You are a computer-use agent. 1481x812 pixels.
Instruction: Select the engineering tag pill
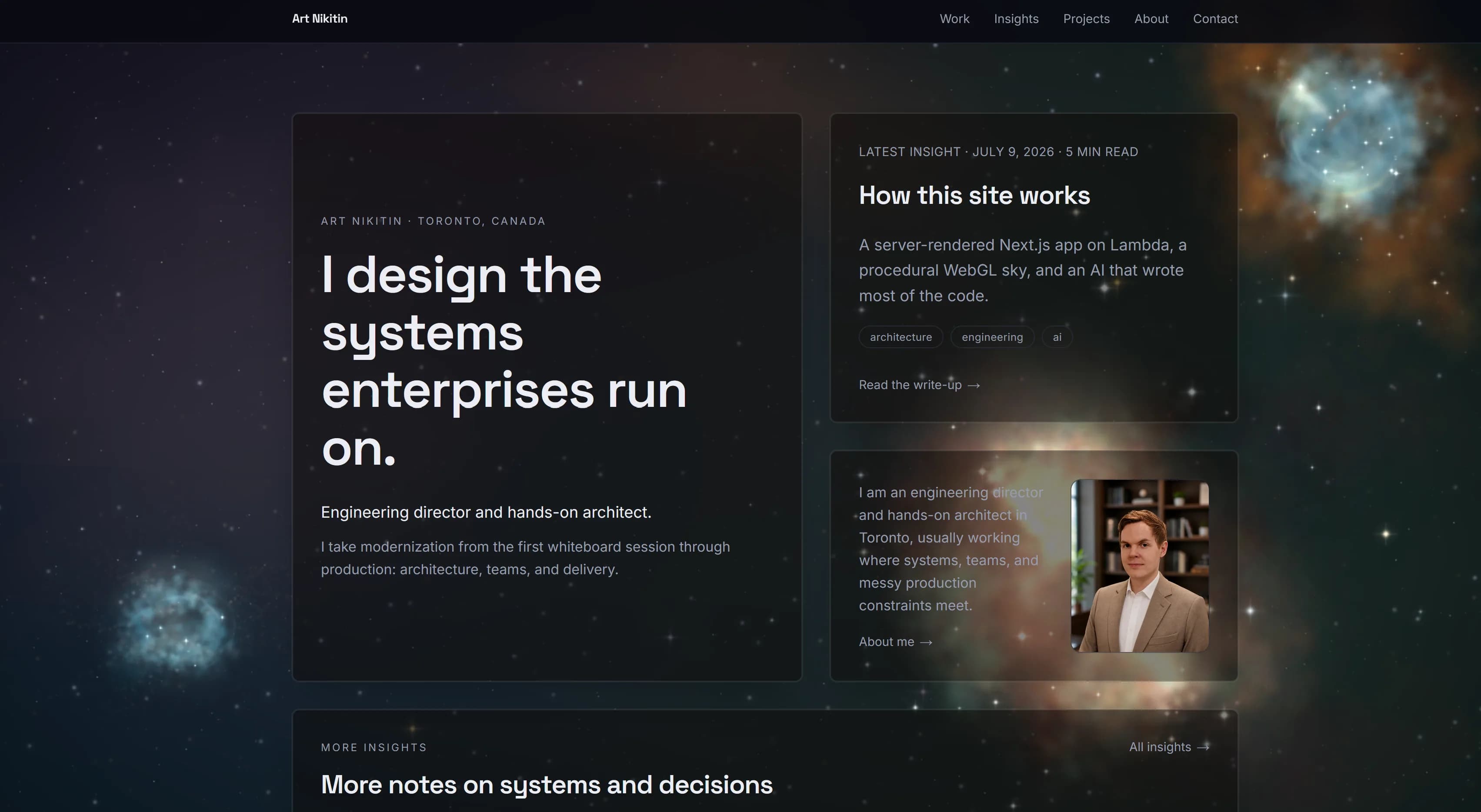click(x=992, y=337)
